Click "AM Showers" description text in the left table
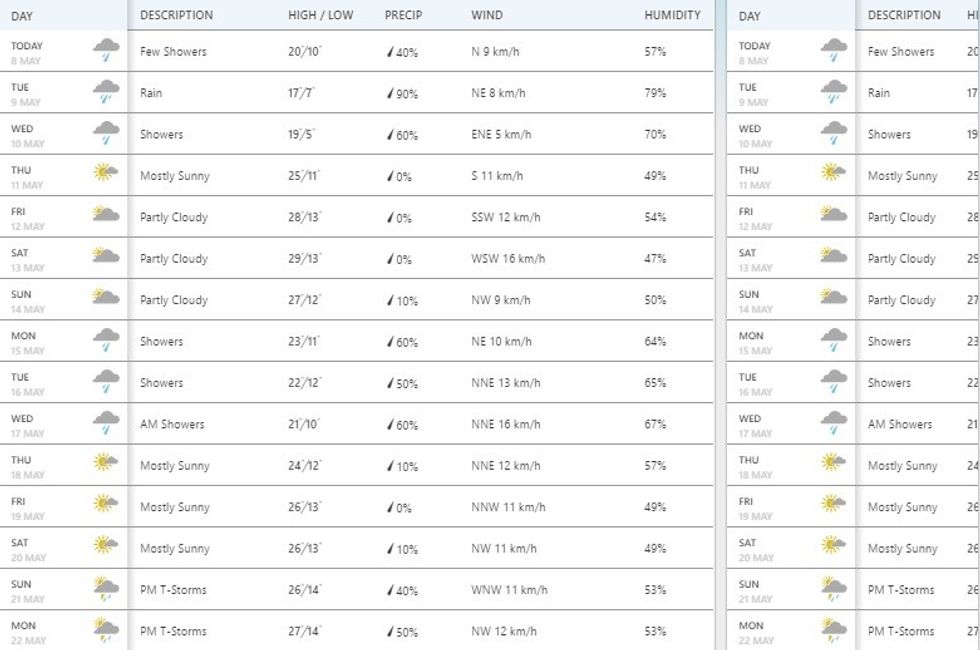 pyautogui.click(x=172, y=424)
